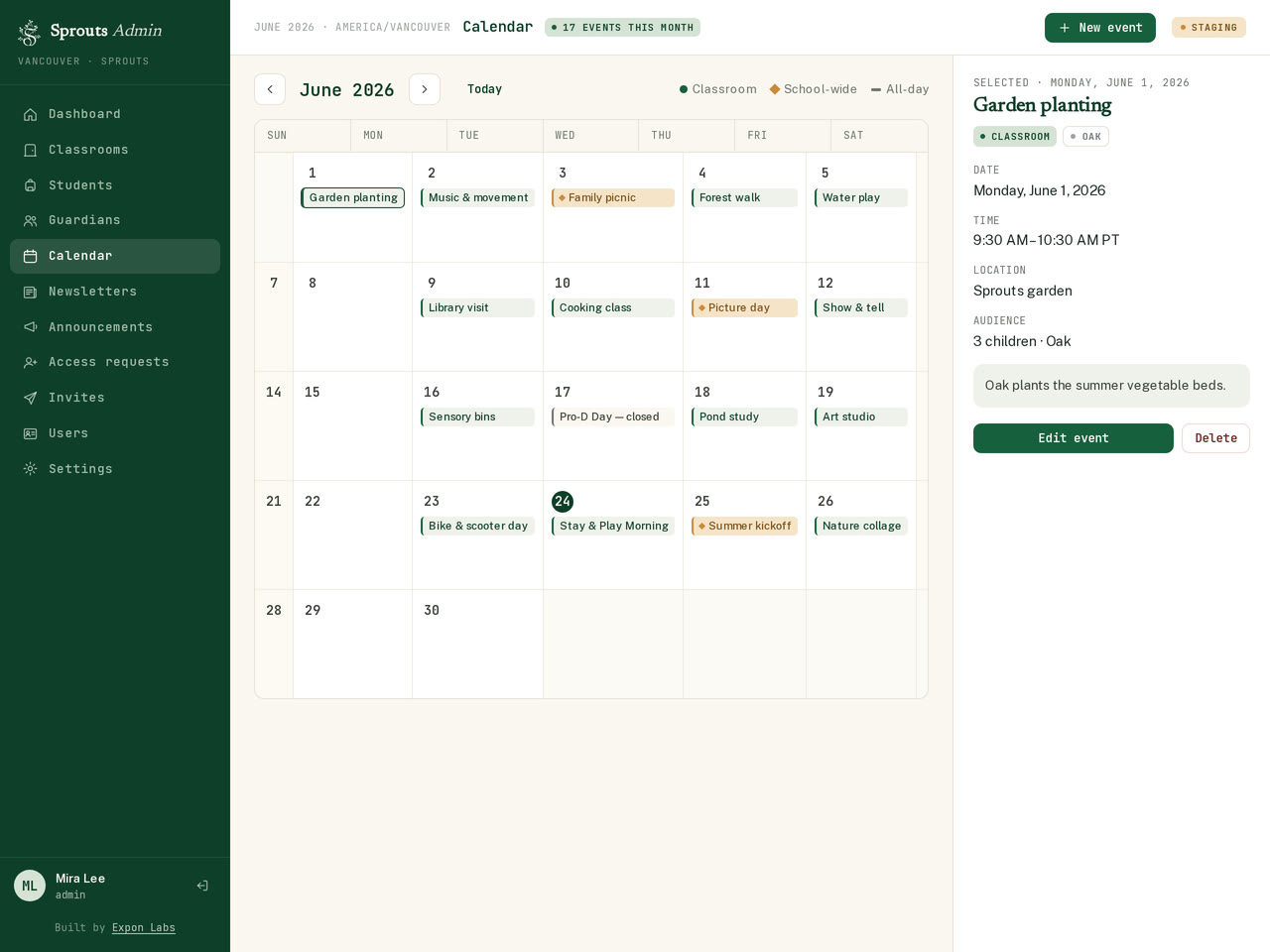Click the Access requests user-plus icon
Screen dimensions: 1270x952
coord(31,362)
